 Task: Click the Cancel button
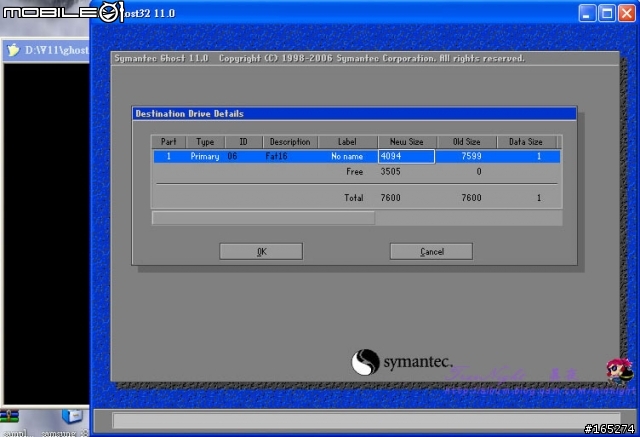pos(431,251)
